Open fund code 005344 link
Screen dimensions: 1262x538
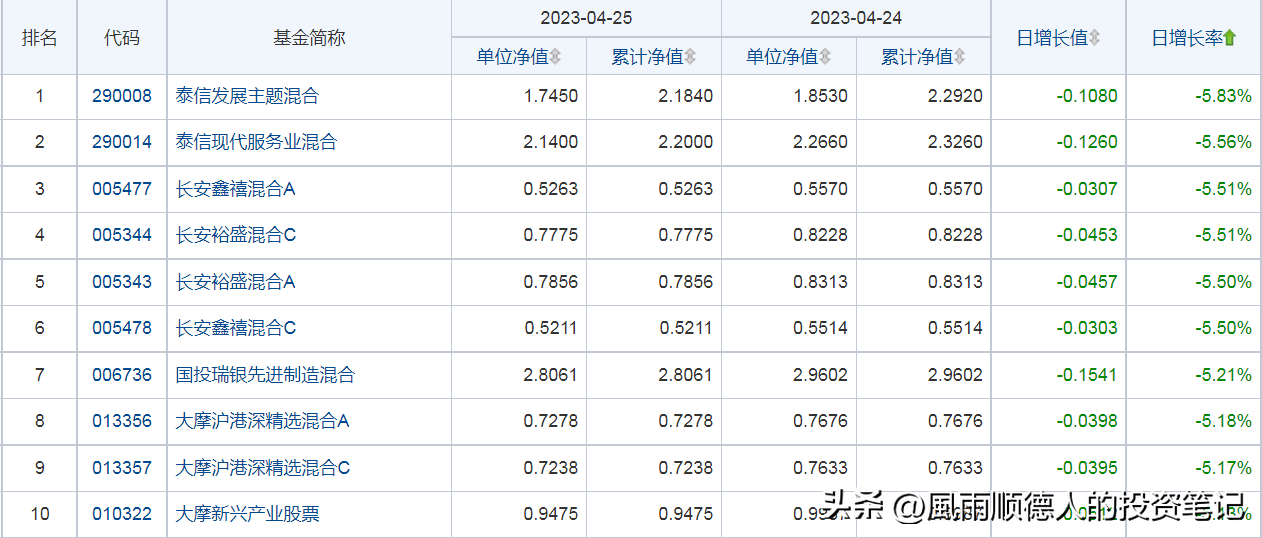[122, 236]
